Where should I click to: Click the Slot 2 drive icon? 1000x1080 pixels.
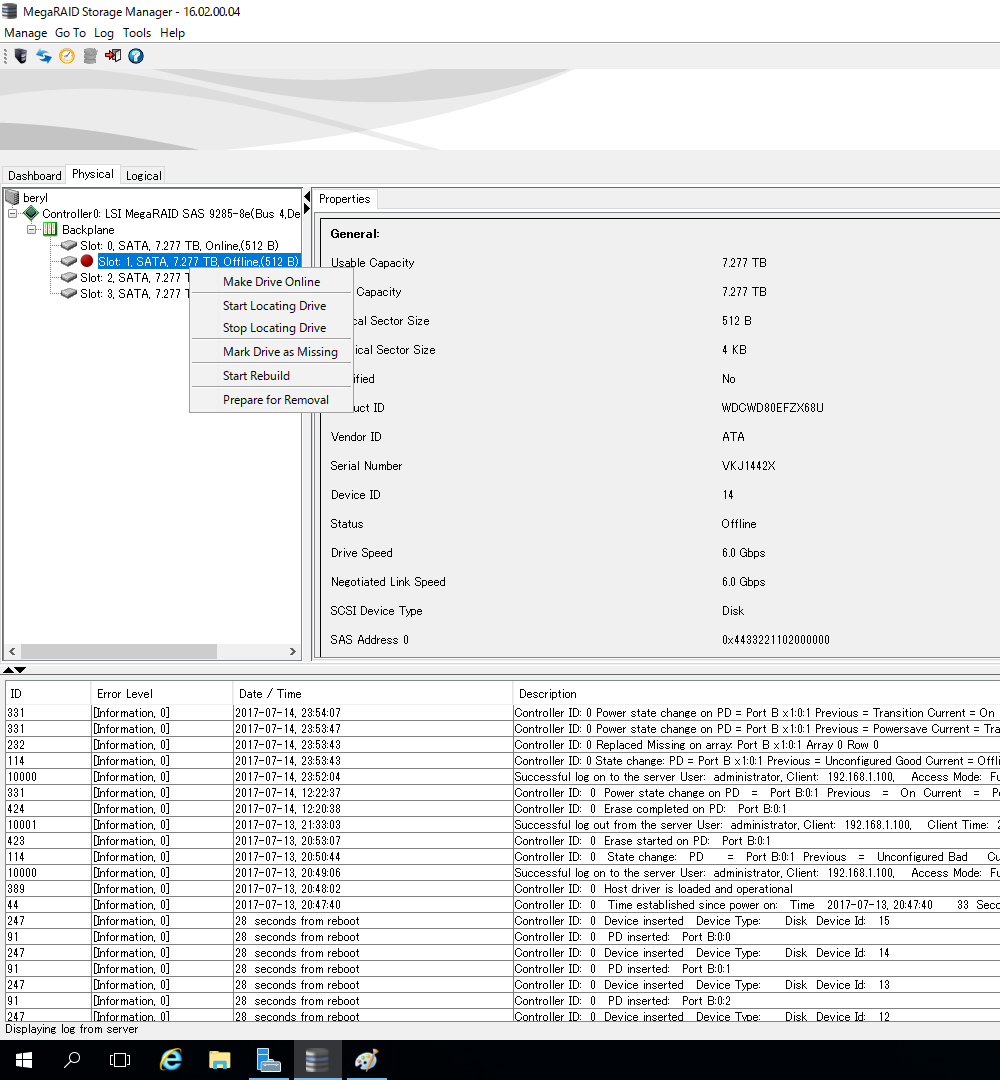click(69, 277)
